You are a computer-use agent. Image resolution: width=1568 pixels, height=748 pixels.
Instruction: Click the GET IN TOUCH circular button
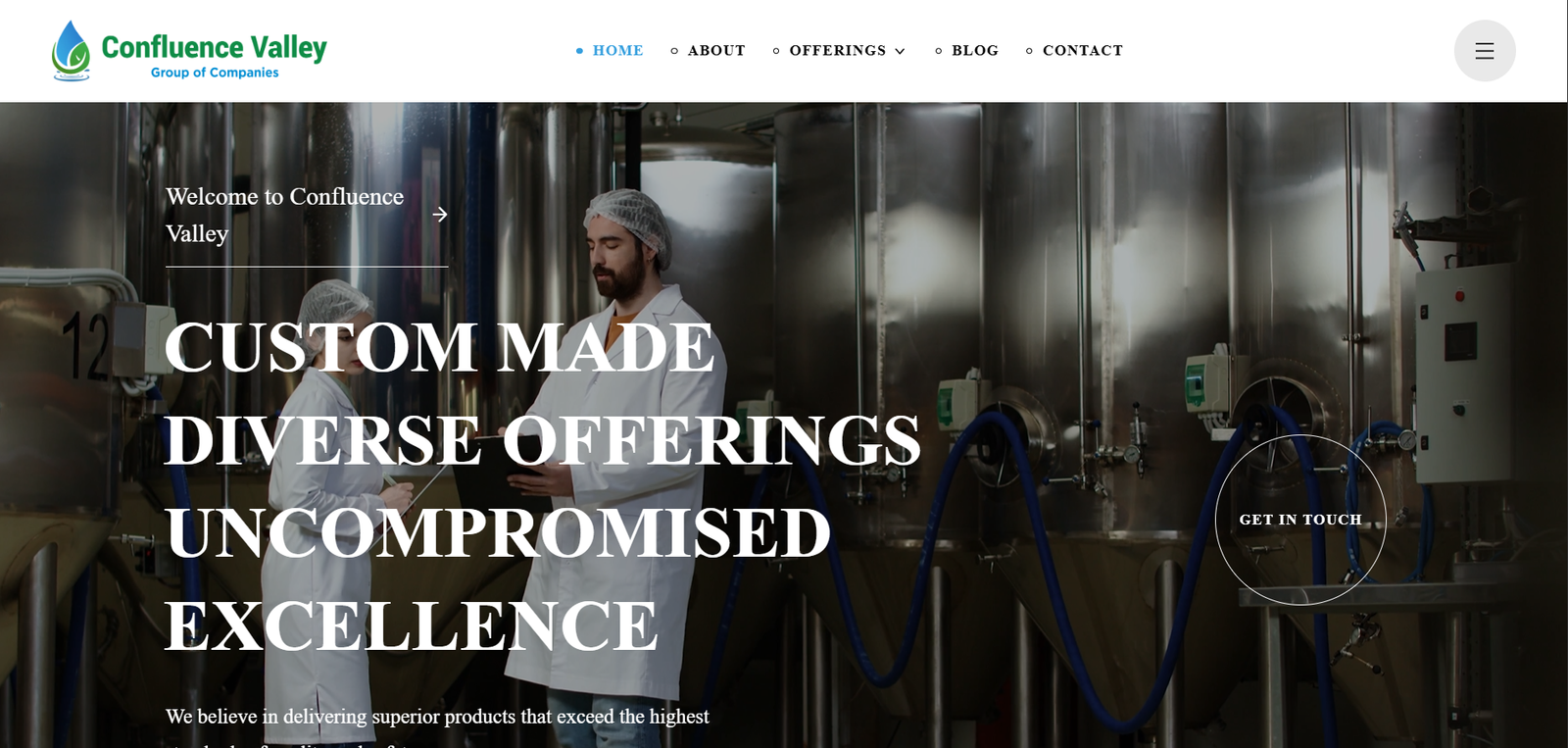tap(1300, 520)
